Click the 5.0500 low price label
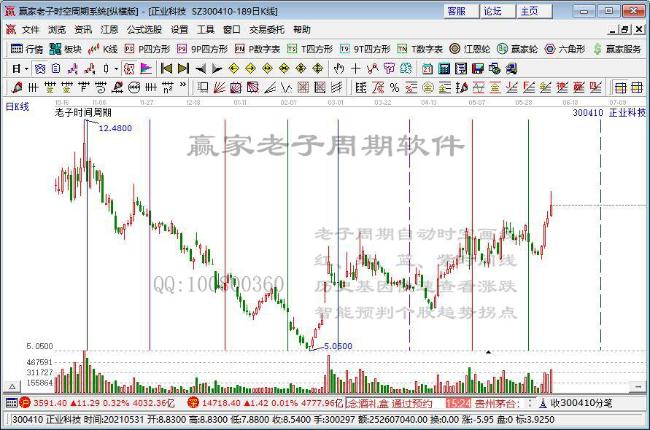 (x=338, y=346)
